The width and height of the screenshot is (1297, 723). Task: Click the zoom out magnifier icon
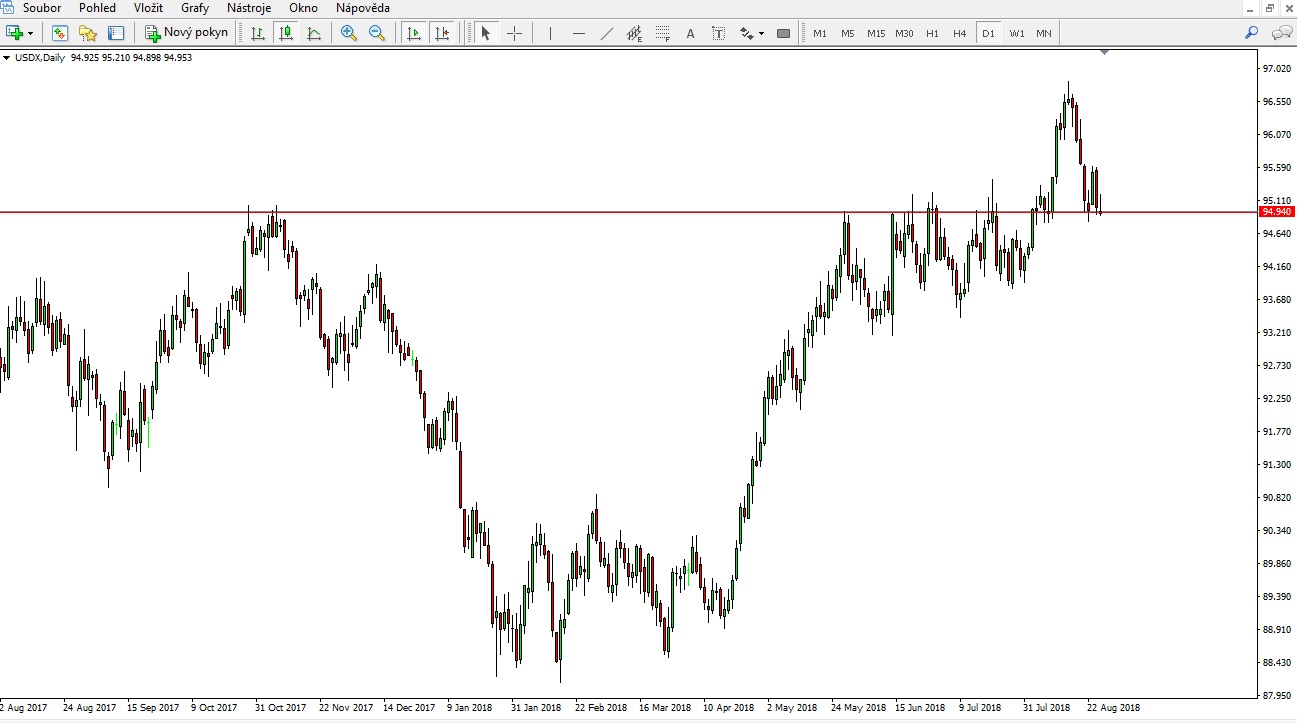pos(377,33)
